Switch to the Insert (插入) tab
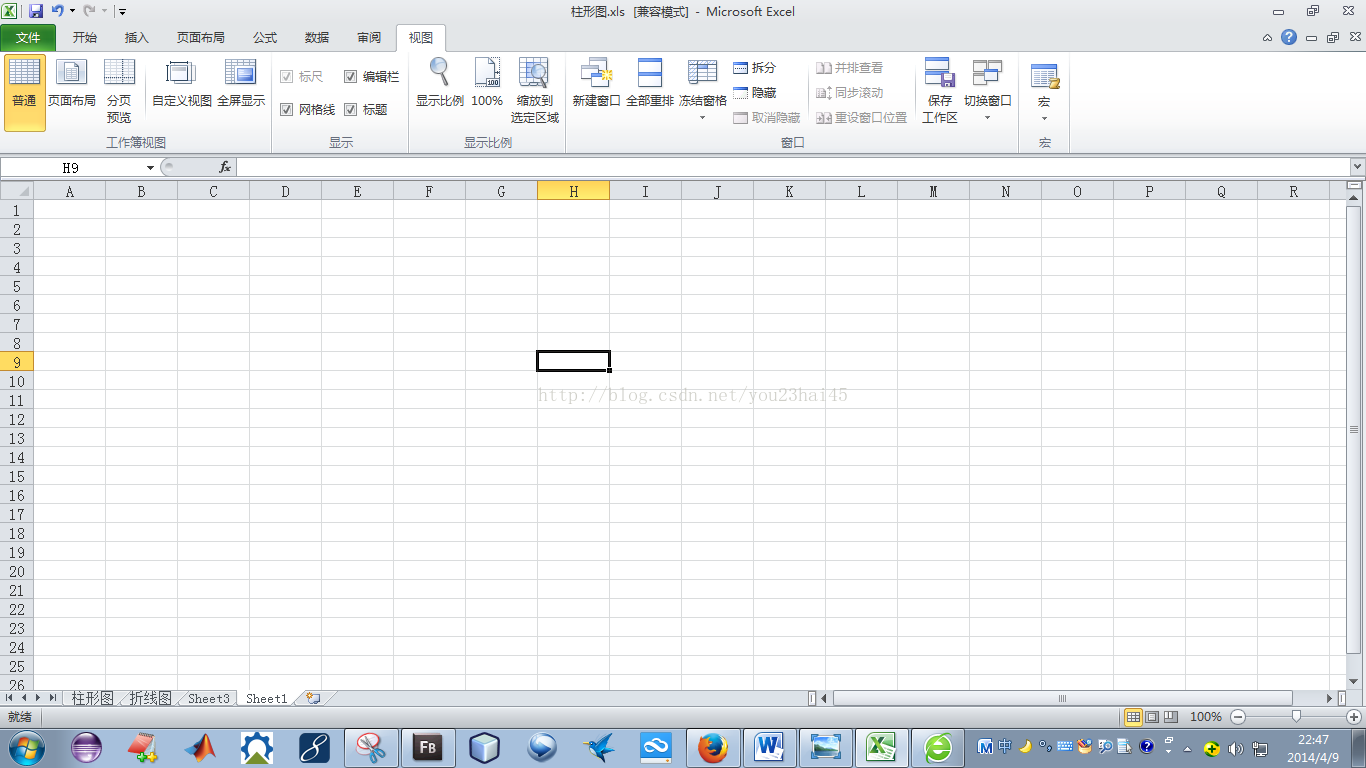 pos(137,38)
